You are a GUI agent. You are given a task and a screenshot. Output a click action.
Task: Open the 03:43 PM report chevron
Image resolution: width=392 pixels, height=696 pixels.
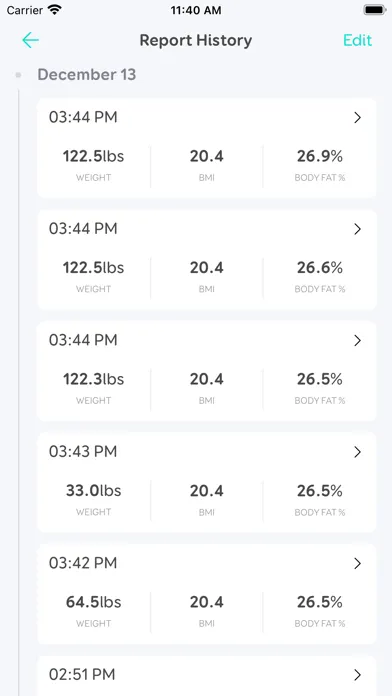pos(357,452)
